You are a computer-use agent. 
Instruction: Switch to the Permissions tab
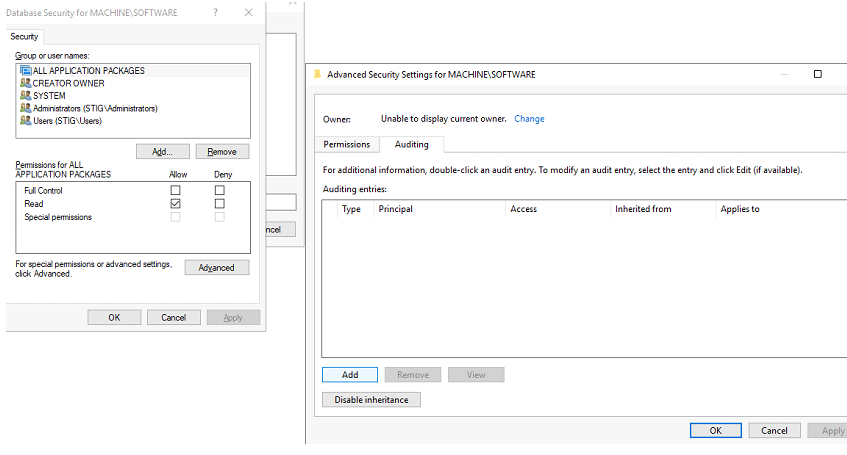click(x=347, y=144)
